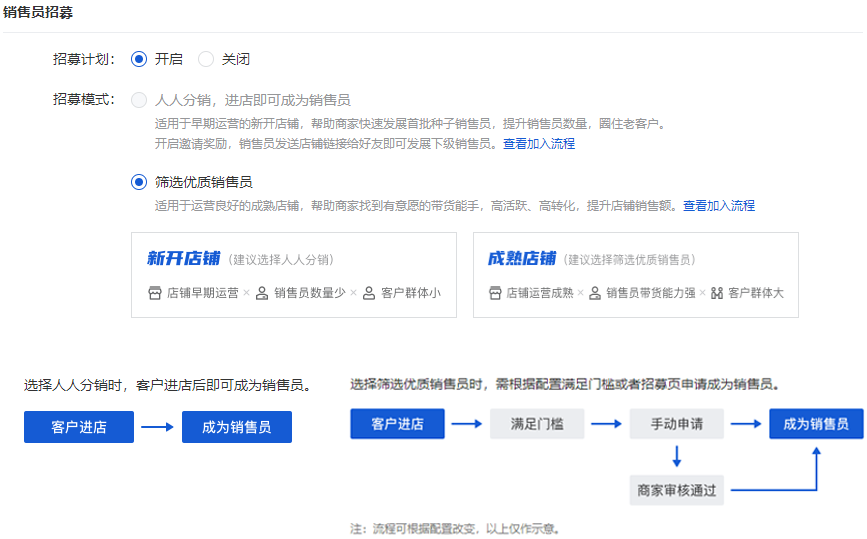Click shop icon beside 店铺早期运营
Screen dimensions: 867x539
tap(155, 293)
